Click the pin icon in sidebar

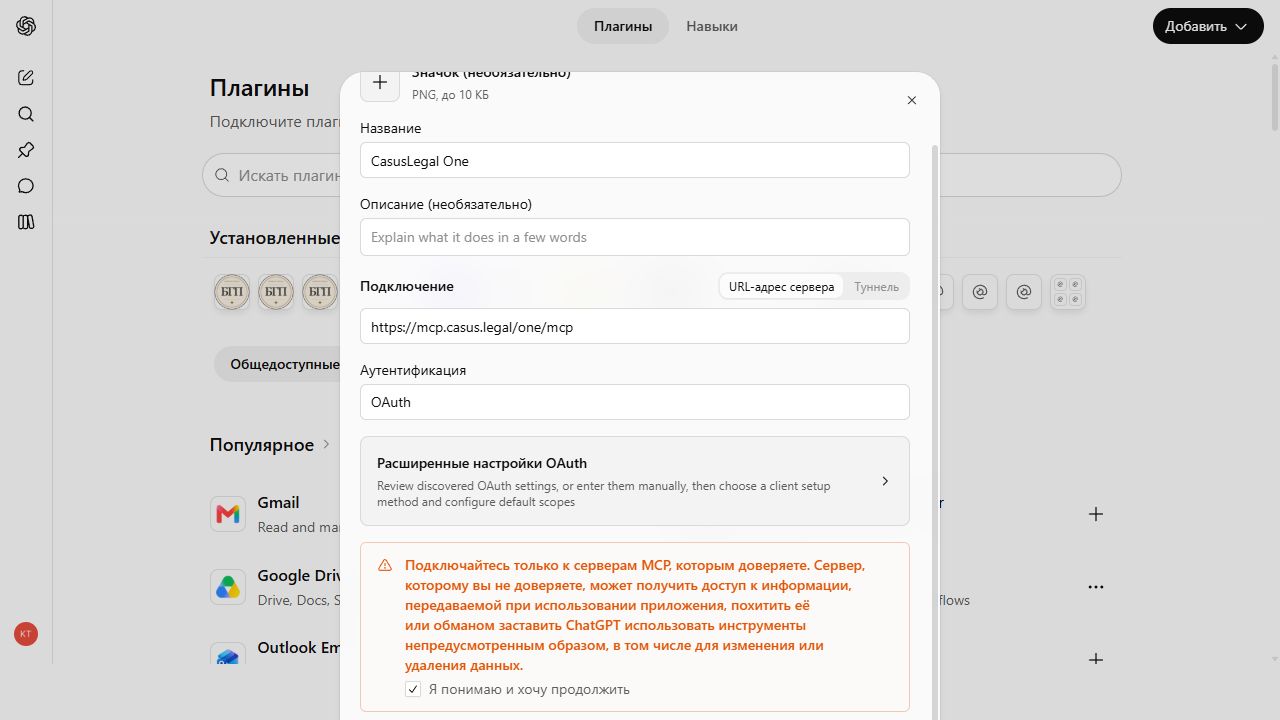pos(26,150)
